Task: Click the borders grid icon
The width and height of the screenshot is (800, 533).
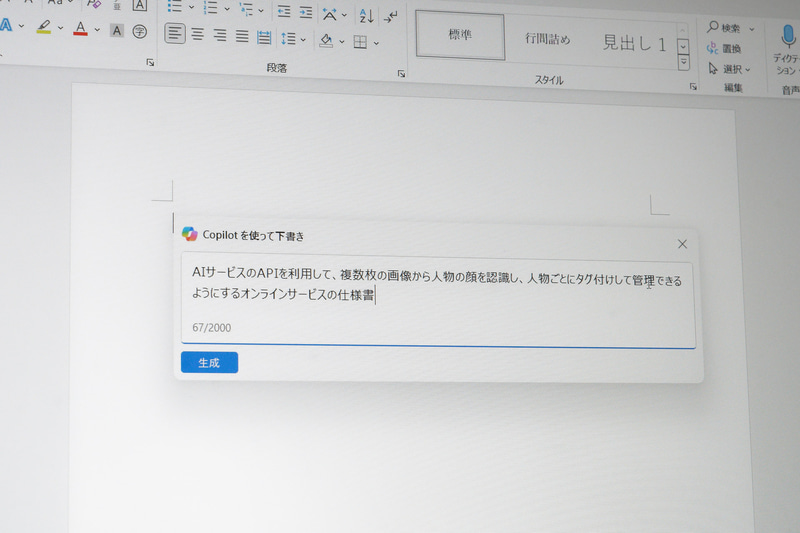Action: tap(360, 42)
